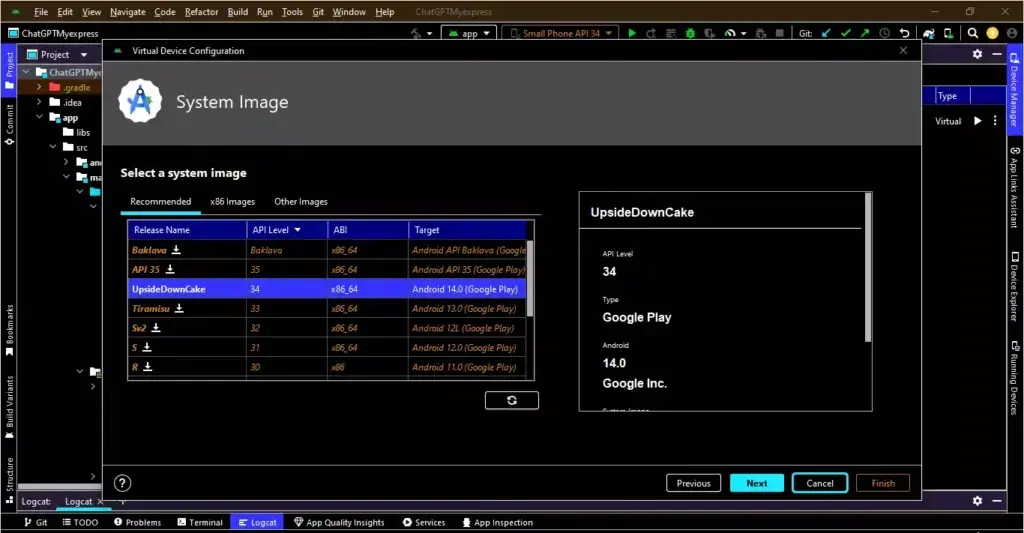Open the device actions three-dot menu
Viewport: 1024px width, 533px height.
pyautogui.click(x=995, y=121)
